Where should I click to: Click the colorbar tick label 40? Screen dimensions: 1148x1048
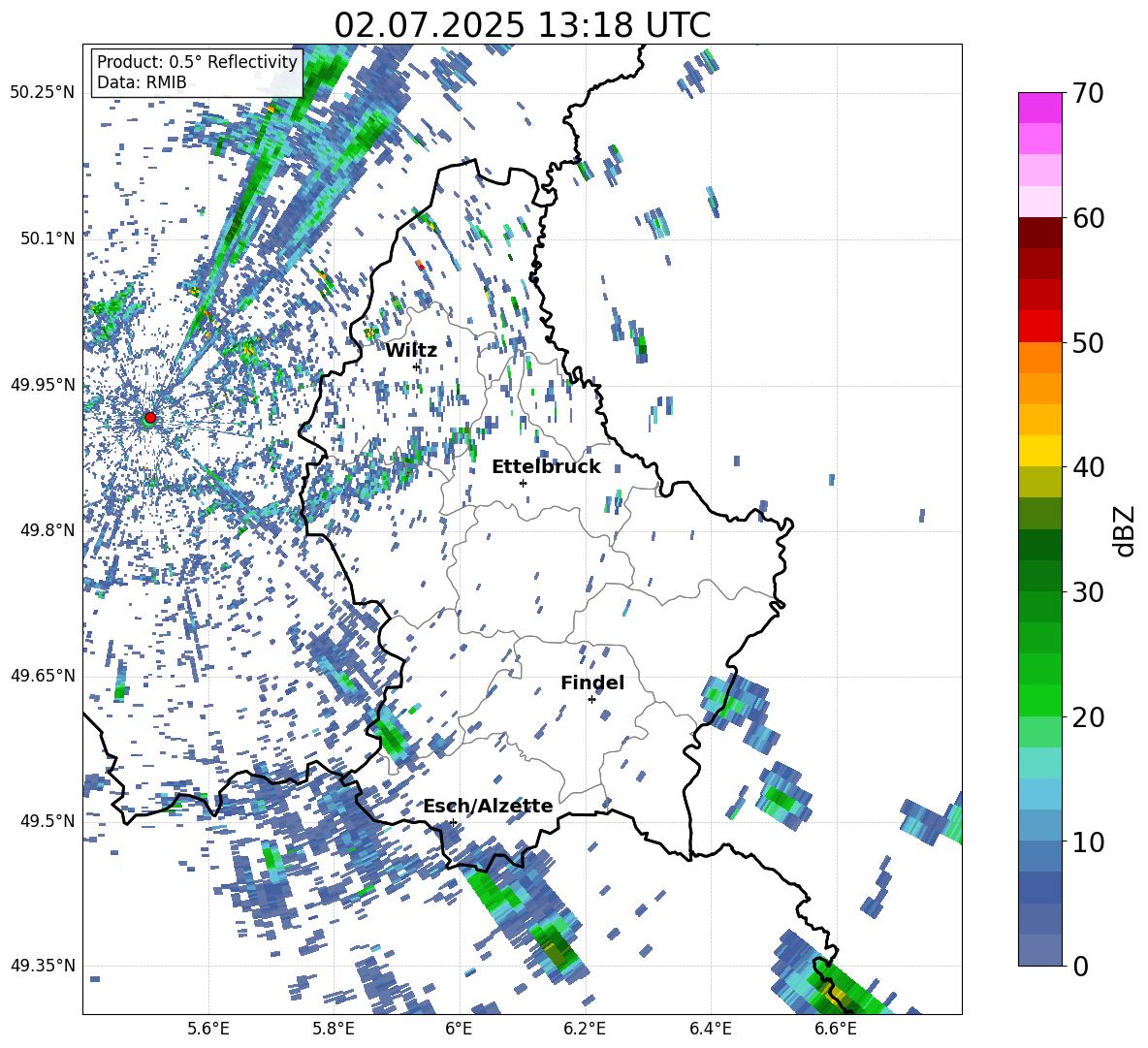pos(1088,467)
